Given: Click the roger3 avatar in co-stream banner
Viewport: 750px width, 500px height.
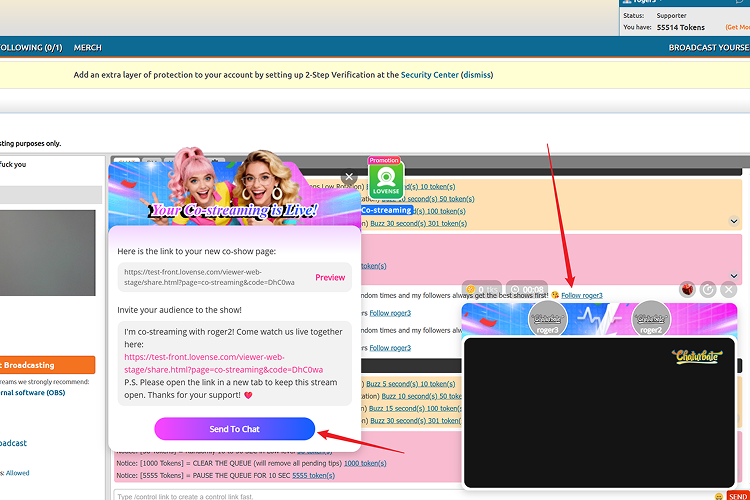Looking at the screenshot, I should click(x=547, y=318).
